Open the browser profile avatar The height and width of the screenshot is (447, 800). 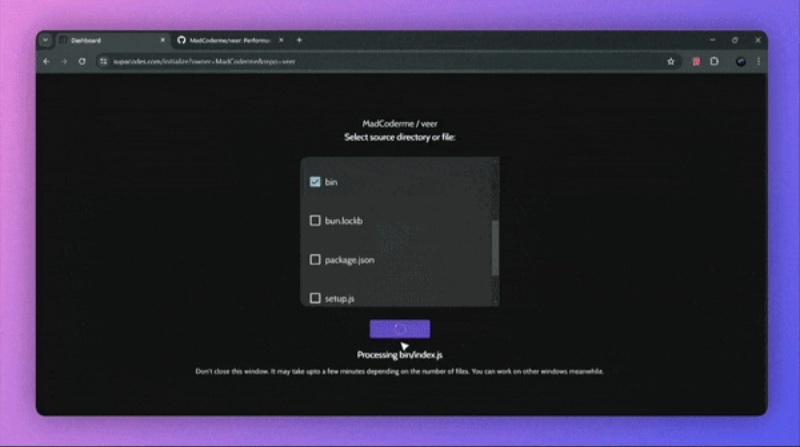tap(741, 62)
